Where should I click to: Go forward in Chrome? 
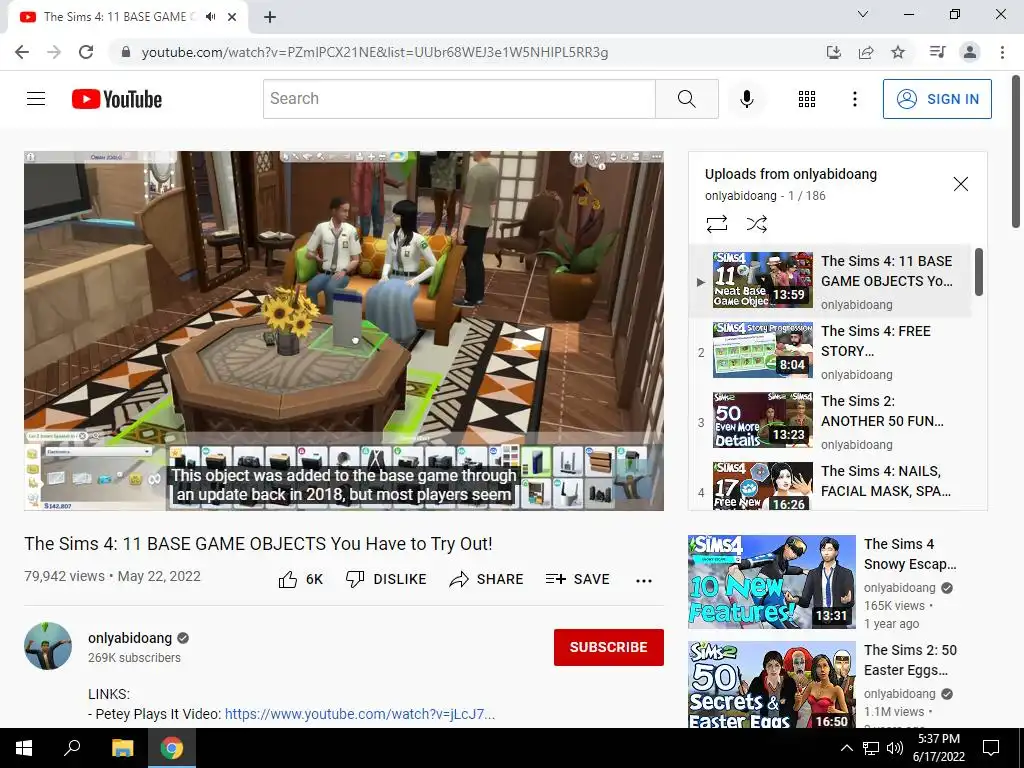(x=54, y=52)
